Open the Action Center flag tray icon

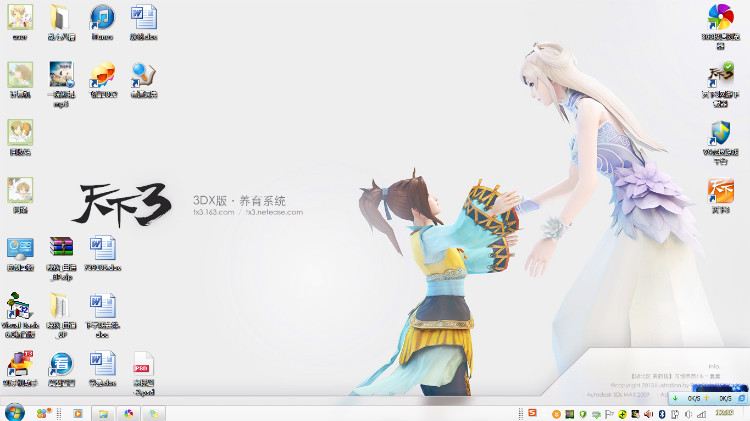[x=609, y=414]
